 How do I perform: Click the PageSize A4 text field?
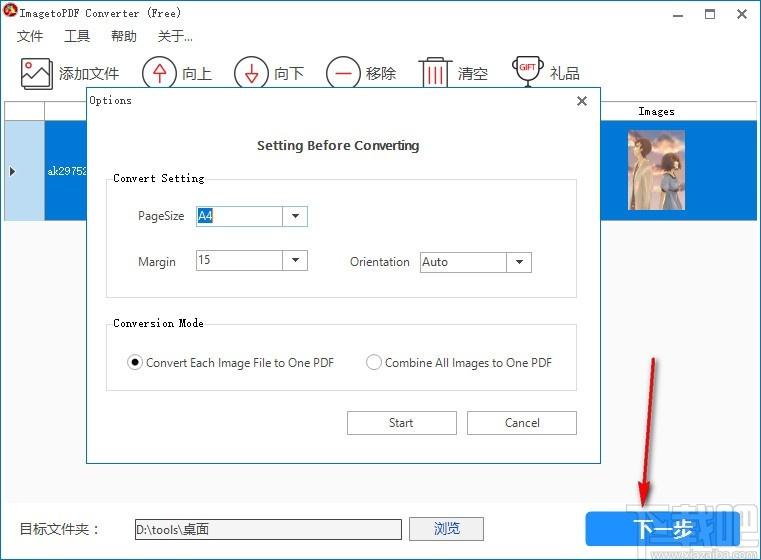tap(239, 216)
